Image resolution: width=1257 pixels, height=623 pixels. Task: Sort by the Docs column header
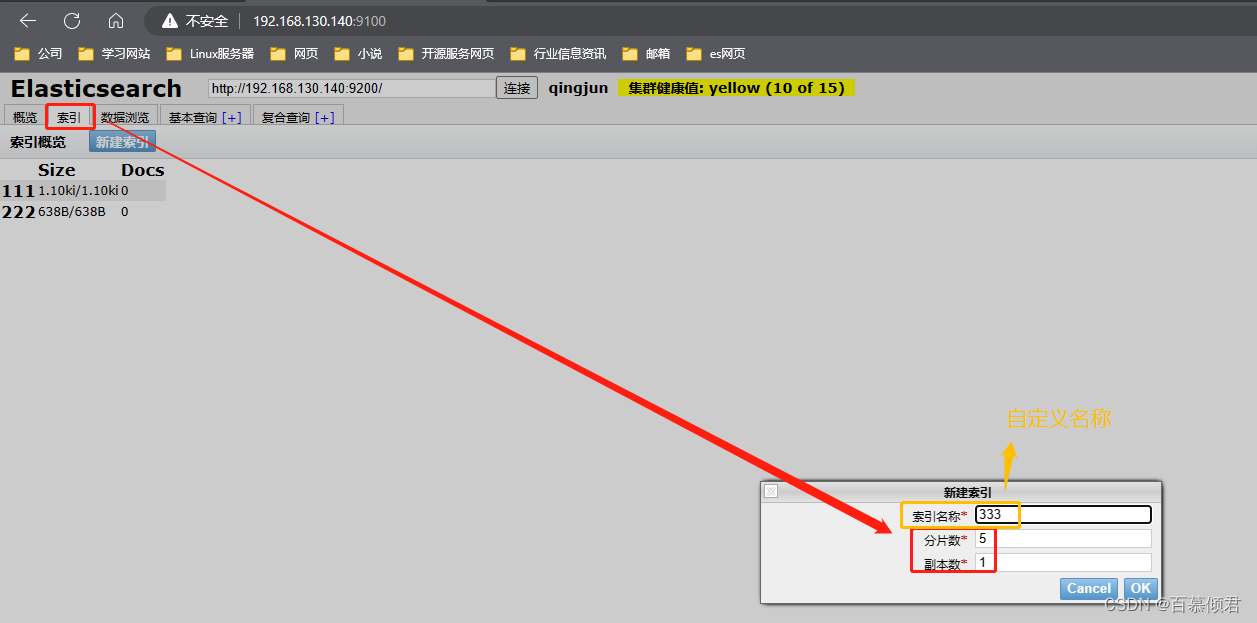143,170
